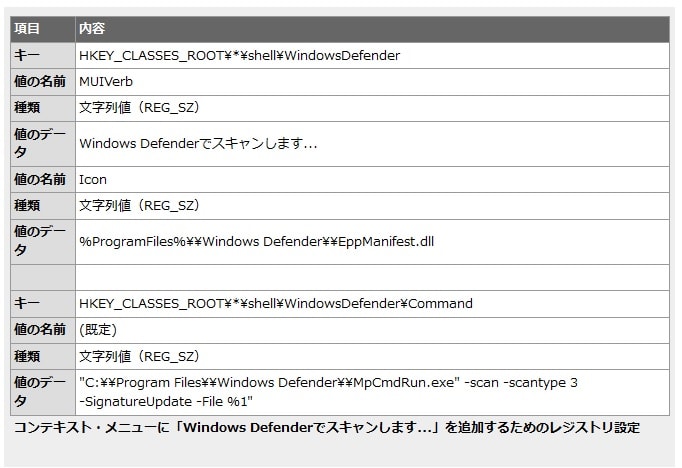Select the EppManifest.dll path value
The width and height of the screenshot is (682, 468).
[x=257, y=241]
